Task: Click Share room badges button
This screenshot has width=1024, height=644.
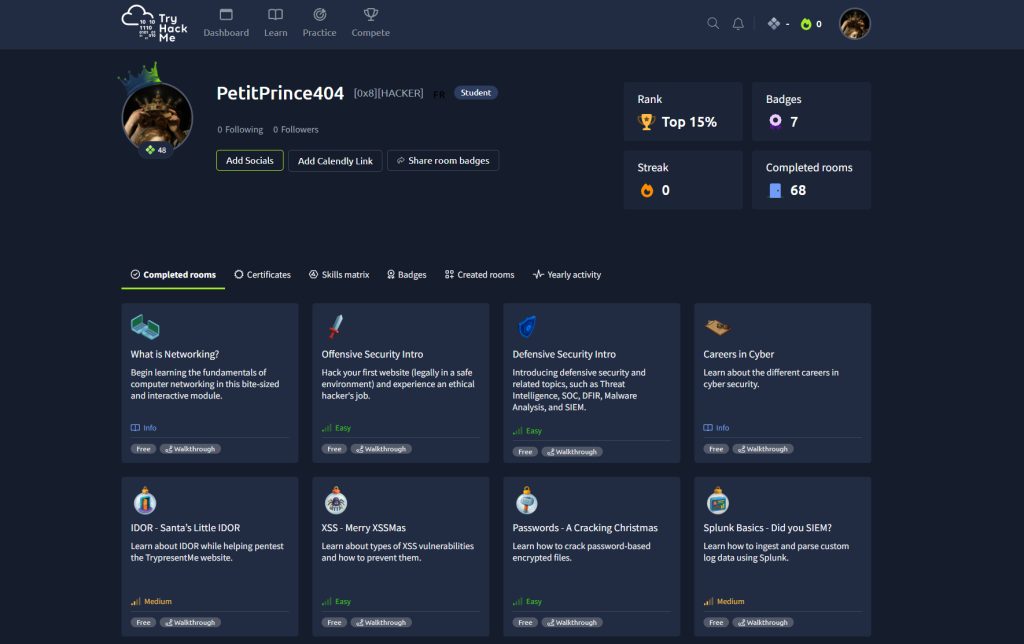Action: point(443,161)
